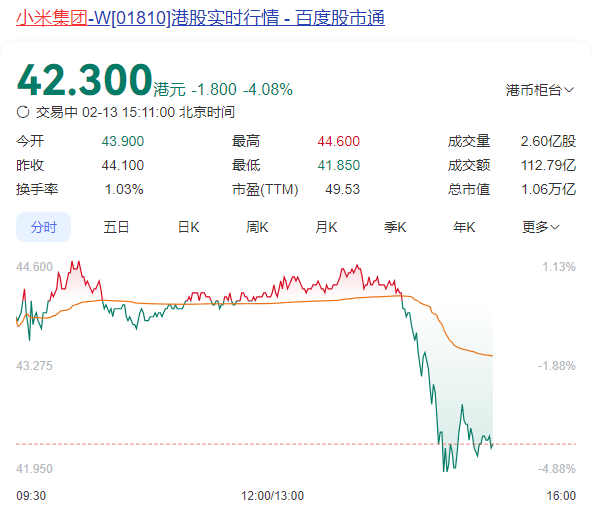Screen dimensions: 592x508
Task: Click the 市盈(TTM) value 49.53
Action: pos(343,189)
